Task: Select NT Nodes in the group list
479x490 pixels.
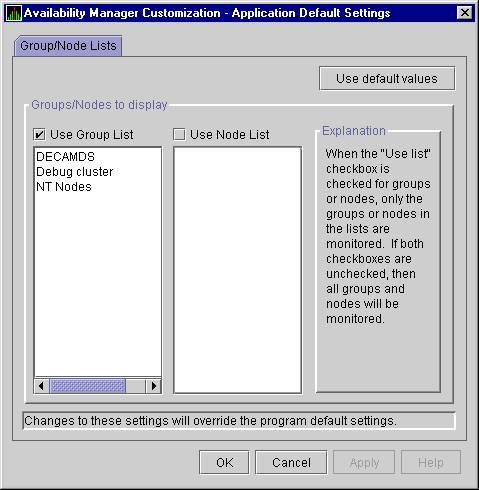Action: (x=64, y=187)
